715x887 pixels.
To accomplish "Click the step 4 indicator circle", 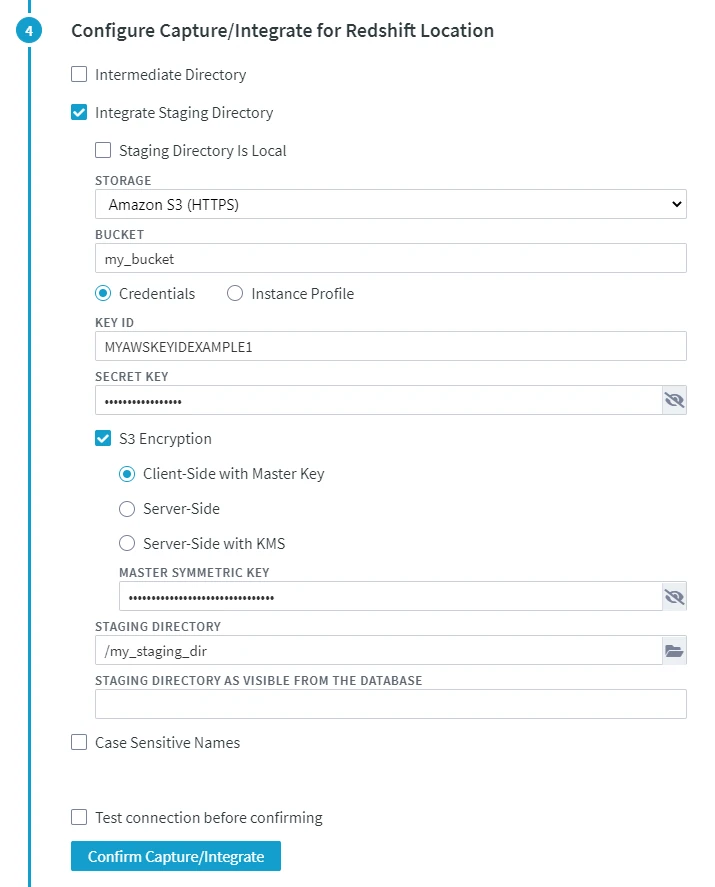I will pos(28,31).
